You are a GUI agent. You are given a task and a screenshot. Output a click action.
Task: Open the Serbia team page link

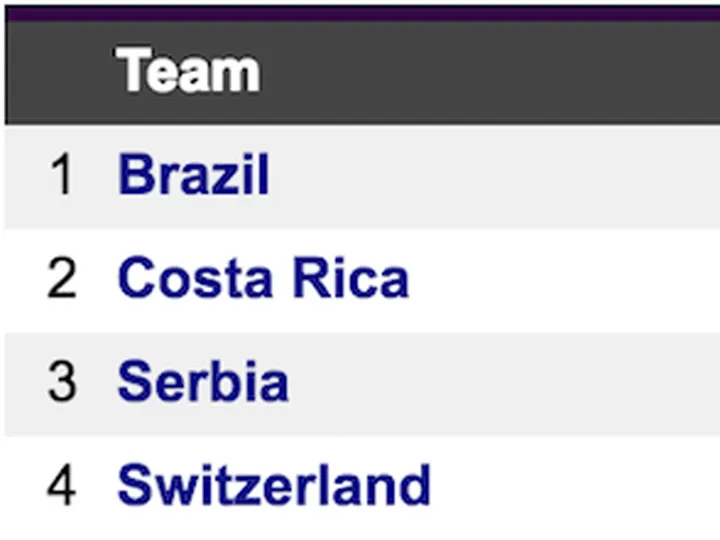pyautogui.click(x=203, y=382)
